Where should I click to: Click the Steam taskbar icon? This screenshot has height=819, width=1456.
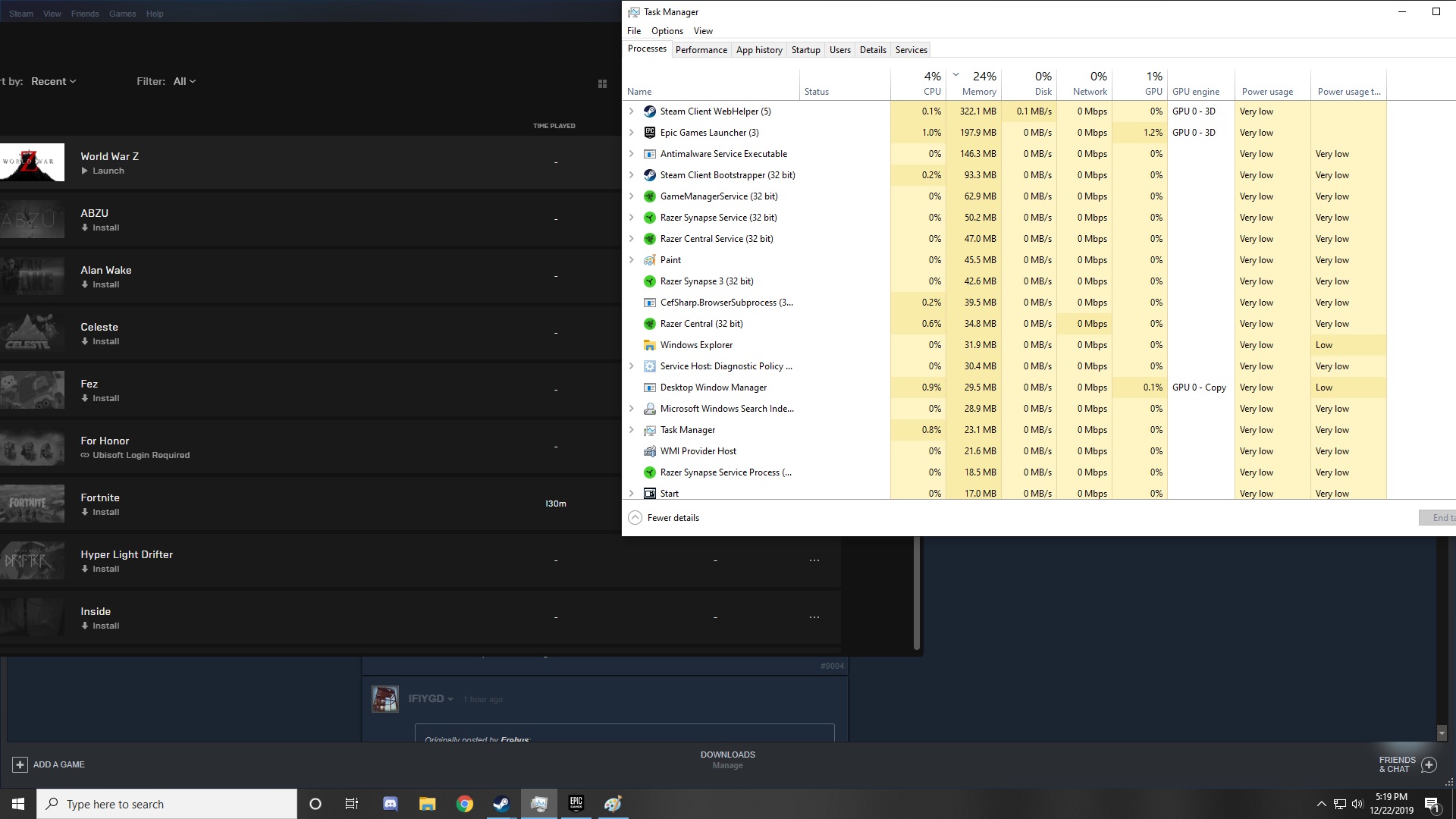point(501,804)
